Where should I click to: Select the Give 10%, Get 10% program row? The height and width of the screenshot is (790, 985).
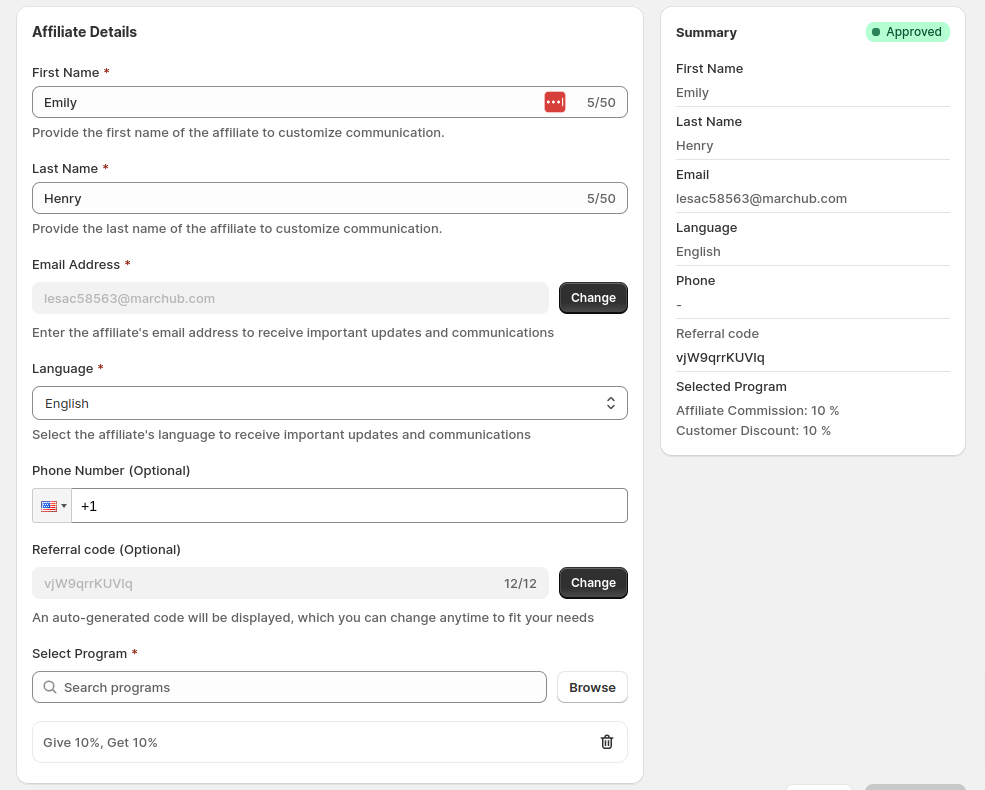coord(300,742)
